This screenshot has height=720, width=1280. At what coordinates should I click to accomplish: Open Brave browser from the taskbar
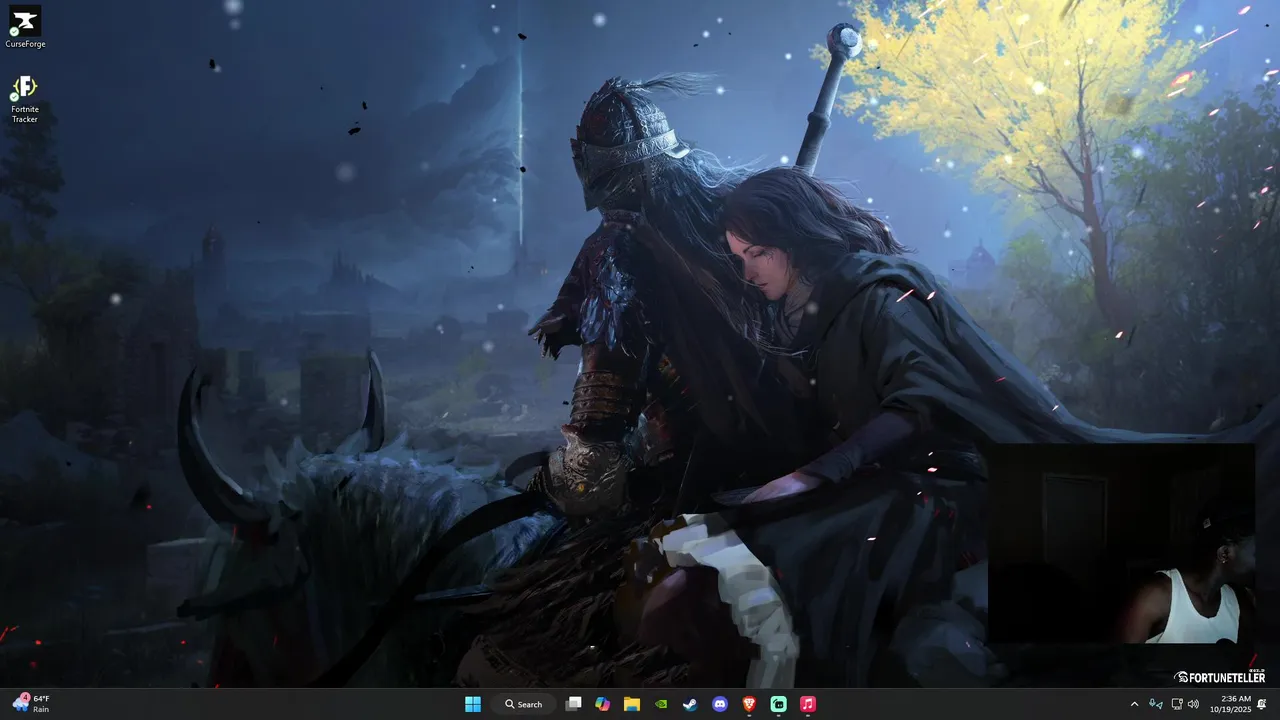(x=749, y=704)
